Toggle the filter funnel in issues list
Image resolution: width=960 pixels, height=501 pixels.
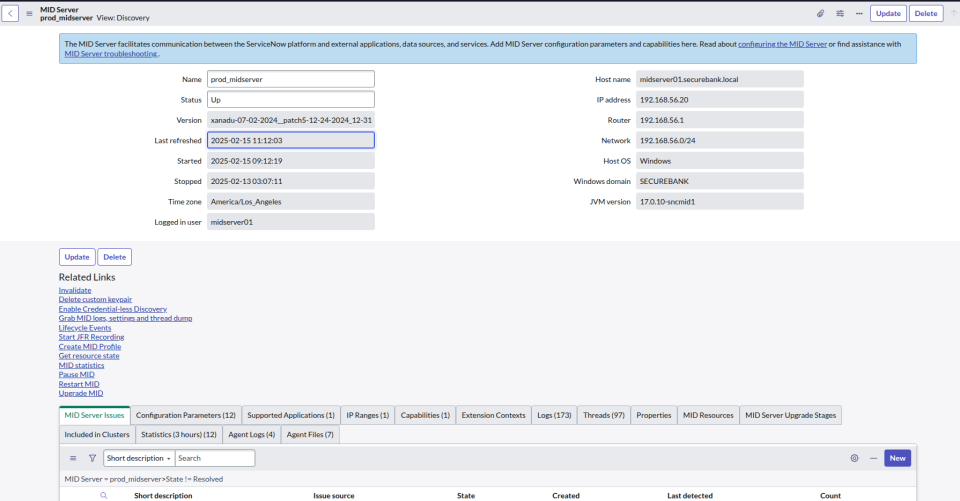pos(92,458)
